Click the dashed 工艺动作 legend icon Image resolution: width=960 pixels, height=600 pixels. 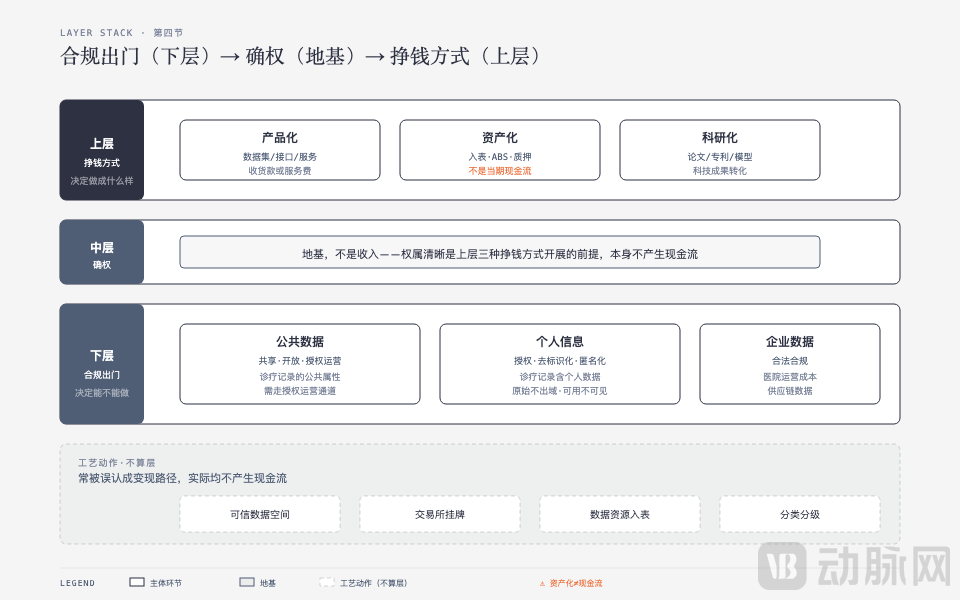click(327, 582)
